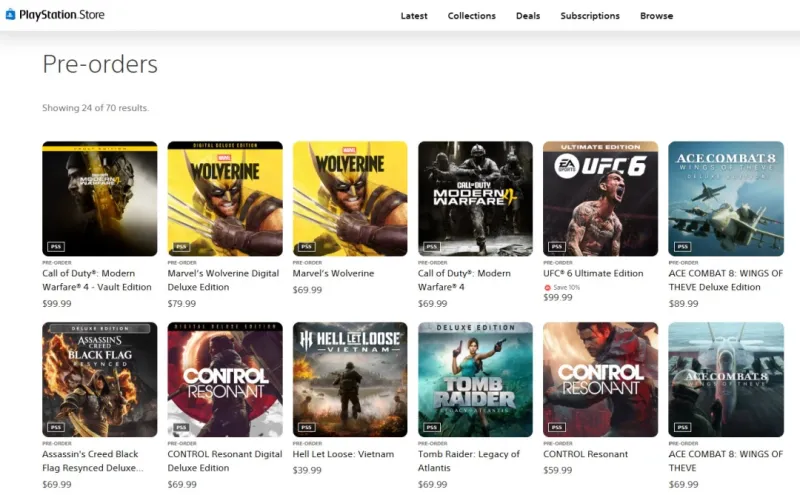
Task: Open the Deals menu item
Action: (528, 16)
